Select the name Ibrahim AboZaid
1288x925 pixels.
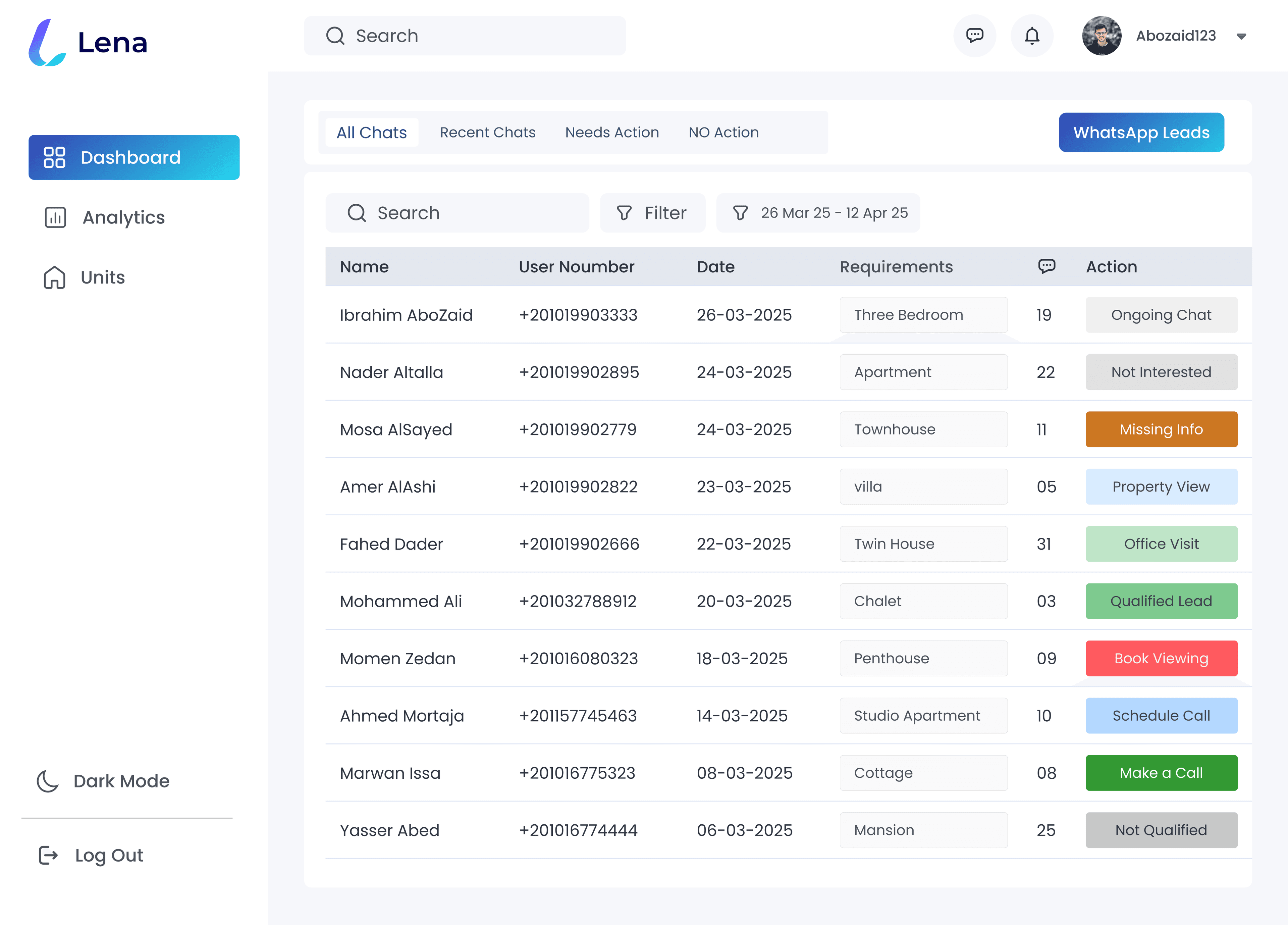click(406, 315)
